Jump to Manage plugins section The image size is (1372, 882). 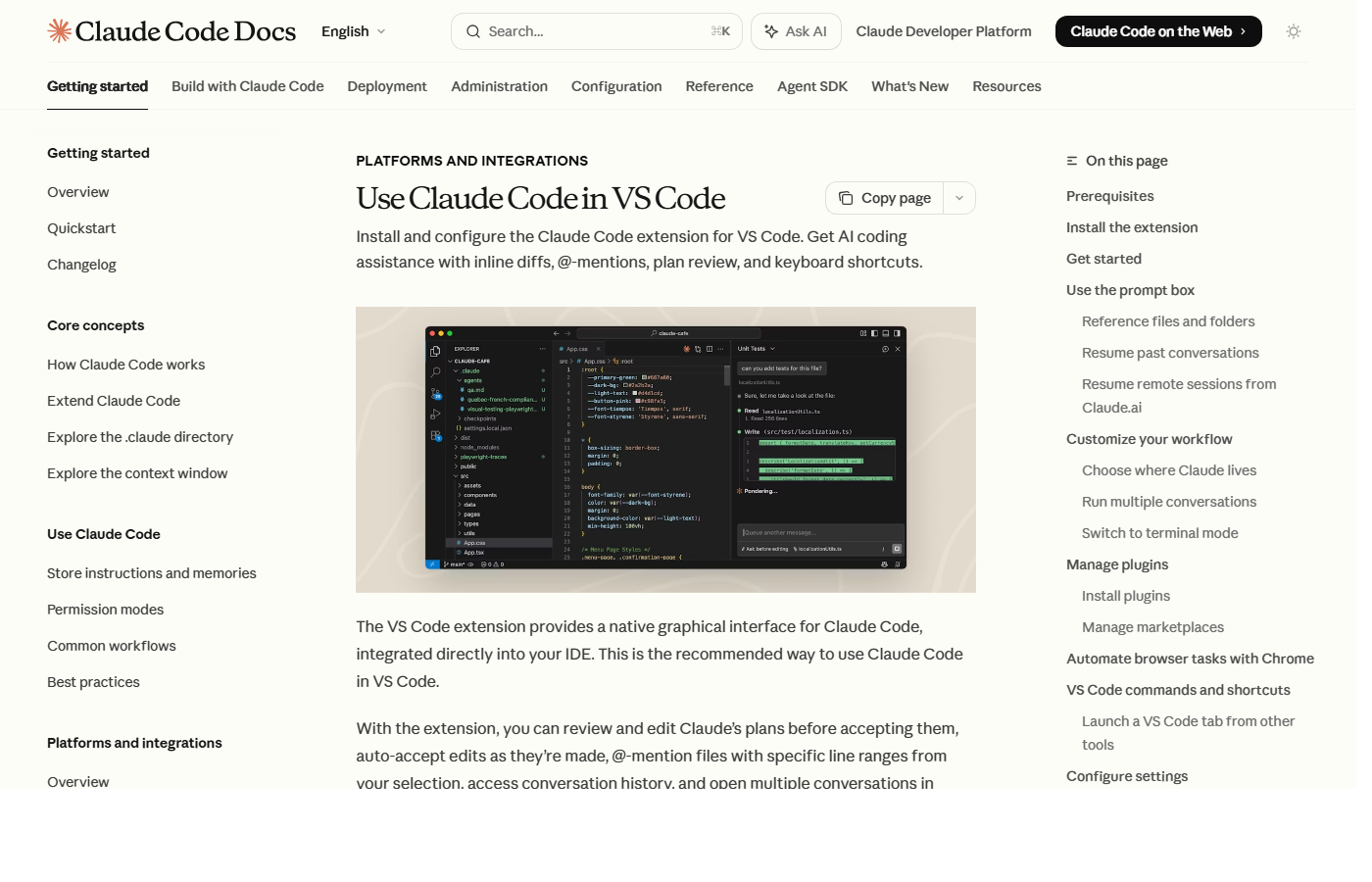pos(1117,564)
